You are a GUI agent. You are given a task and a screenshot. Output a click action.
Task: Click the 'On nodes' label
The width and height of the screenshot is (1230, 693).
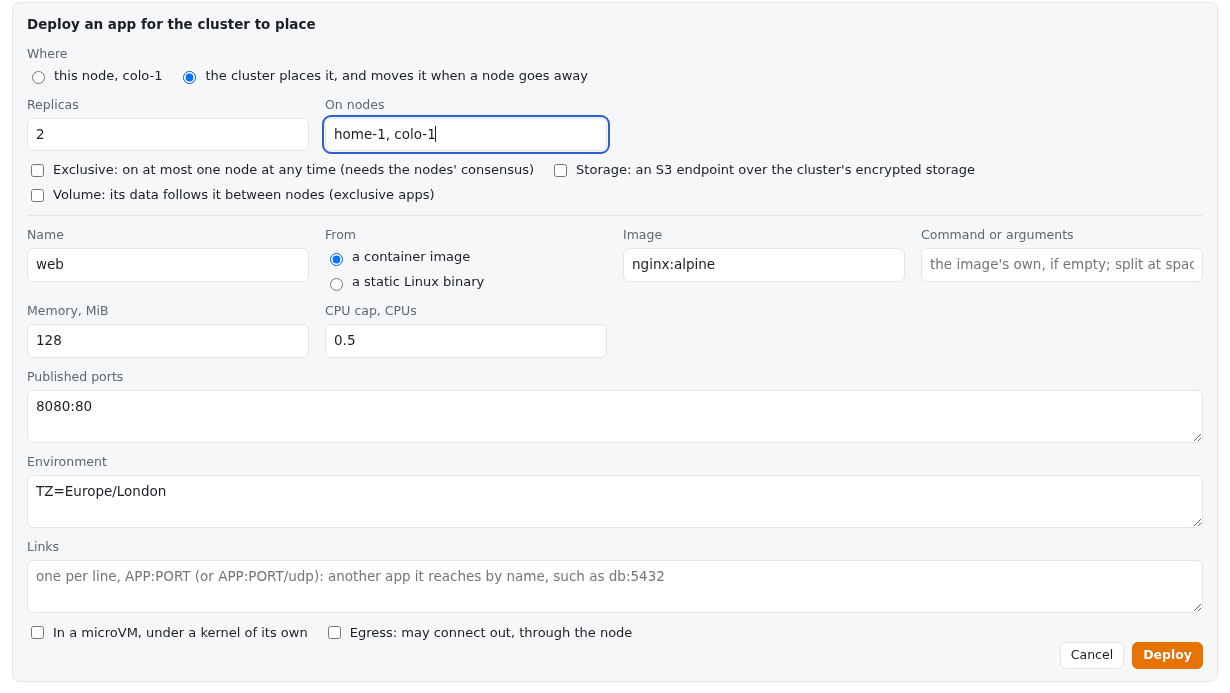pyautogui.click(x=355, y=105)
